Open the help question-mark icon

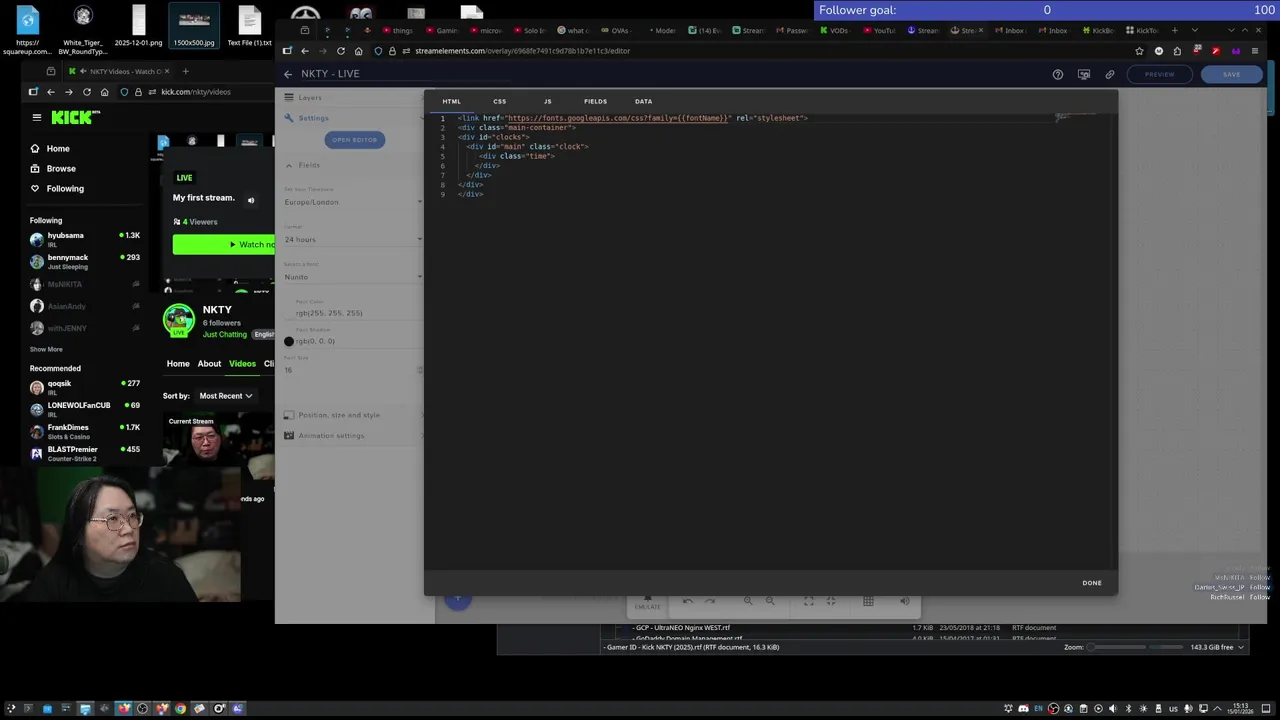click(x=1058, y=74)
